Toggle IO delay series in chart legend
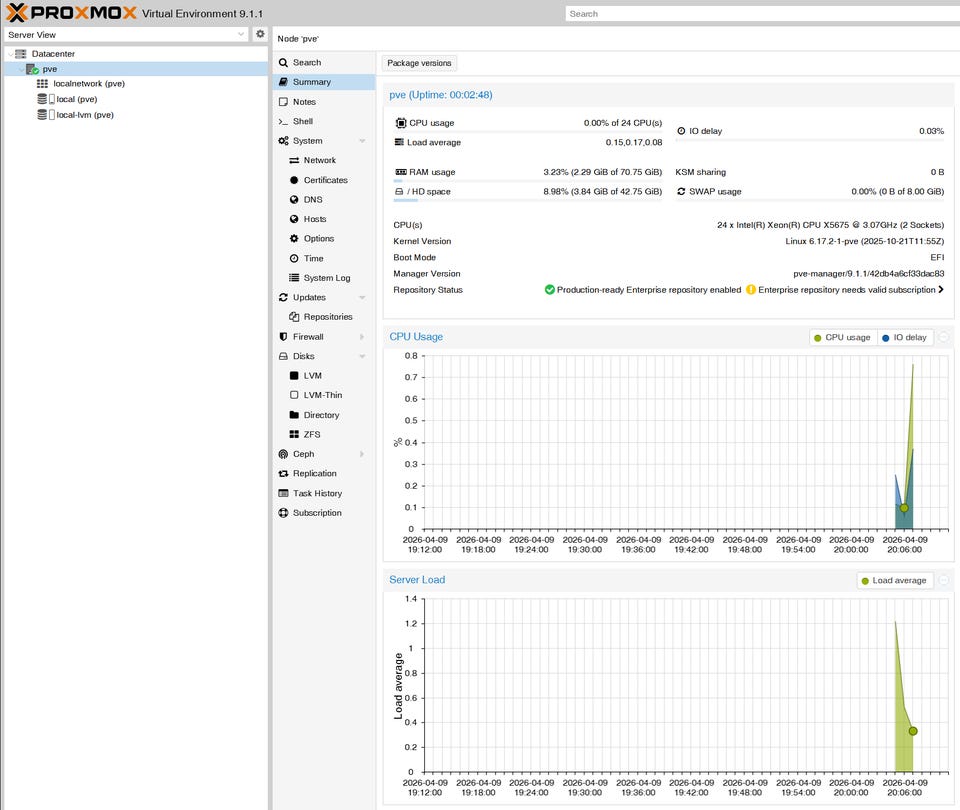The image size is (960, 810). coord(904,337)
